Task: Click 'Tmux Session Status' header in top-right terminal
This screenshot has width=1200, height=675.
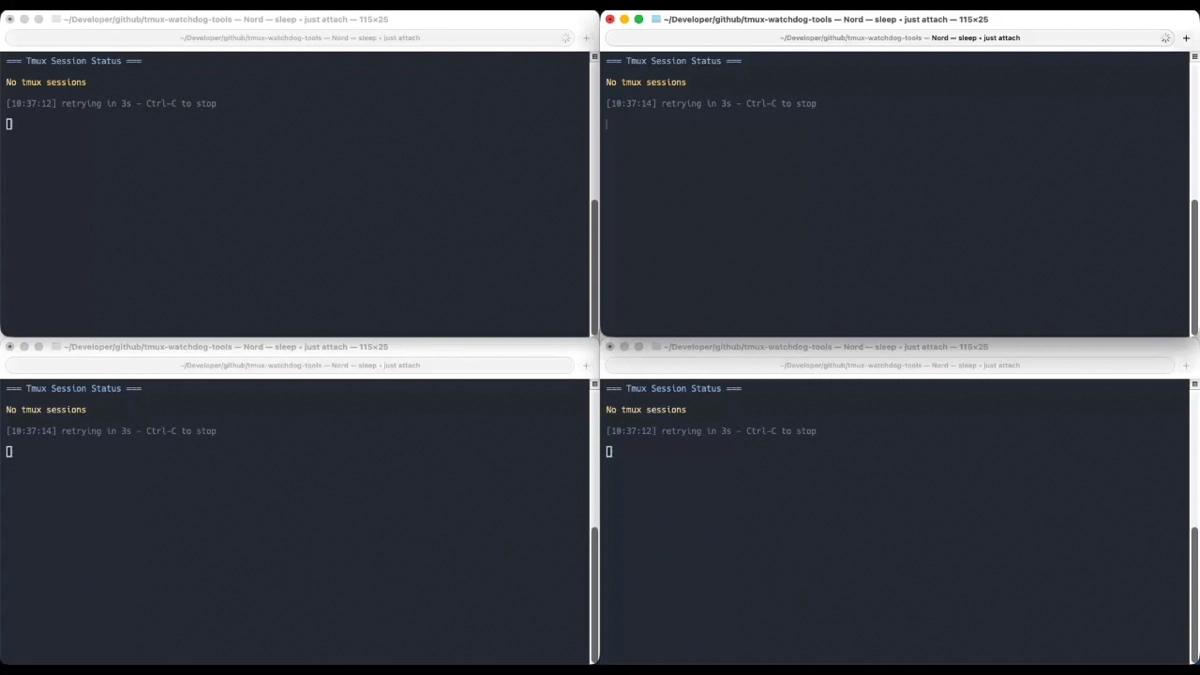Action: coord(674,61)
